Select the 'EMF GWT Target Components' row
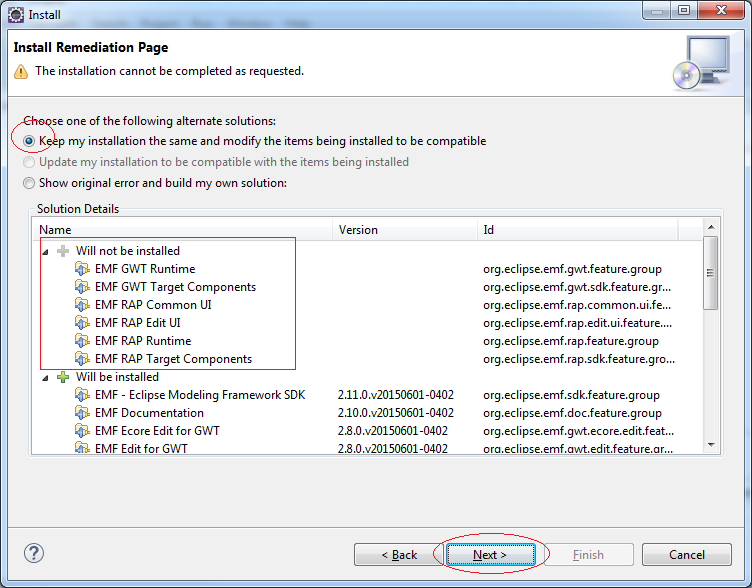Viewport: 752px width, 588px height. [367, 287]
